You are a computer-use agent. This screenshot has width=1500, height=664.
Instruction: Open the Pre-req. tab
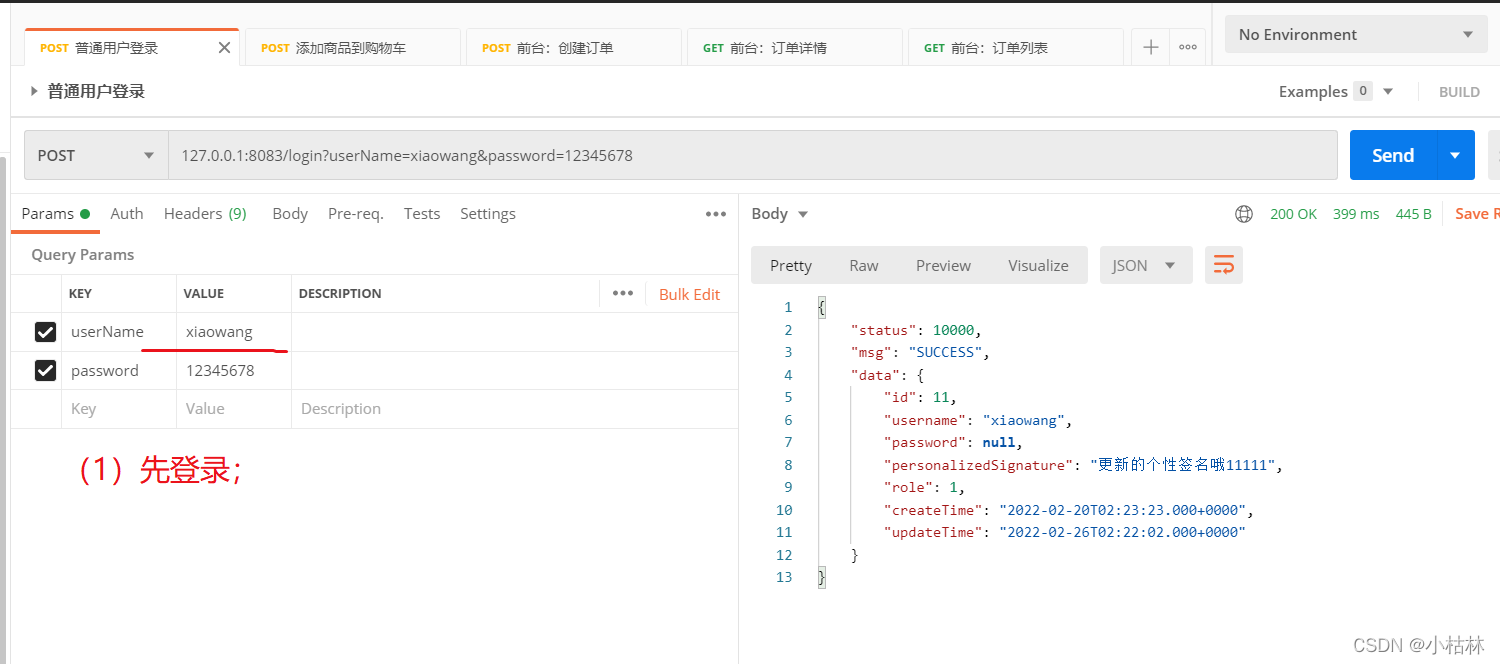point(356,214)
